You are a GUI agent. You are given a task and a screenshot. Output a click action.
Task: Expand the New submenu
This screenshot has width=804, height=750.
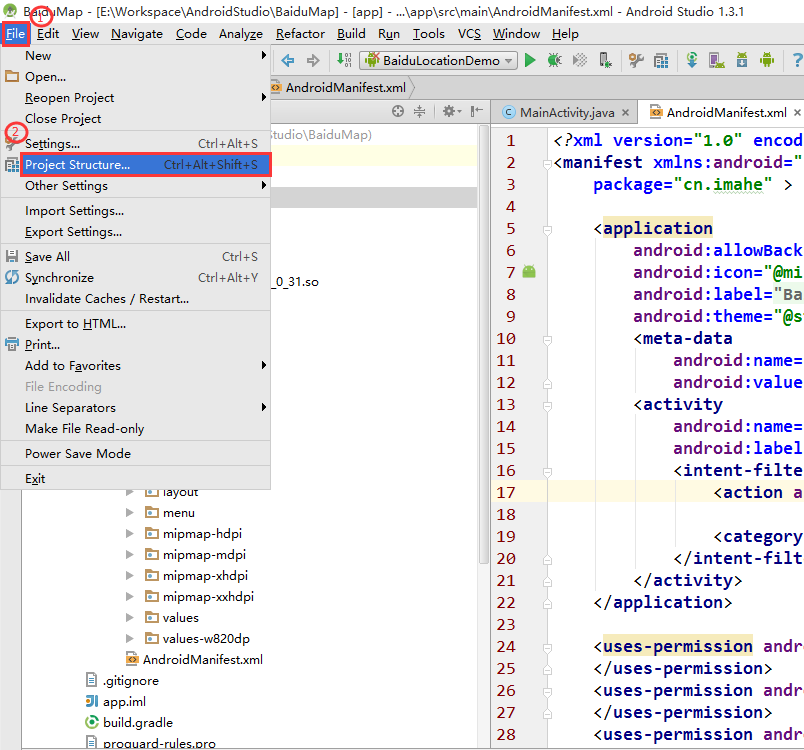coord(135,55)
